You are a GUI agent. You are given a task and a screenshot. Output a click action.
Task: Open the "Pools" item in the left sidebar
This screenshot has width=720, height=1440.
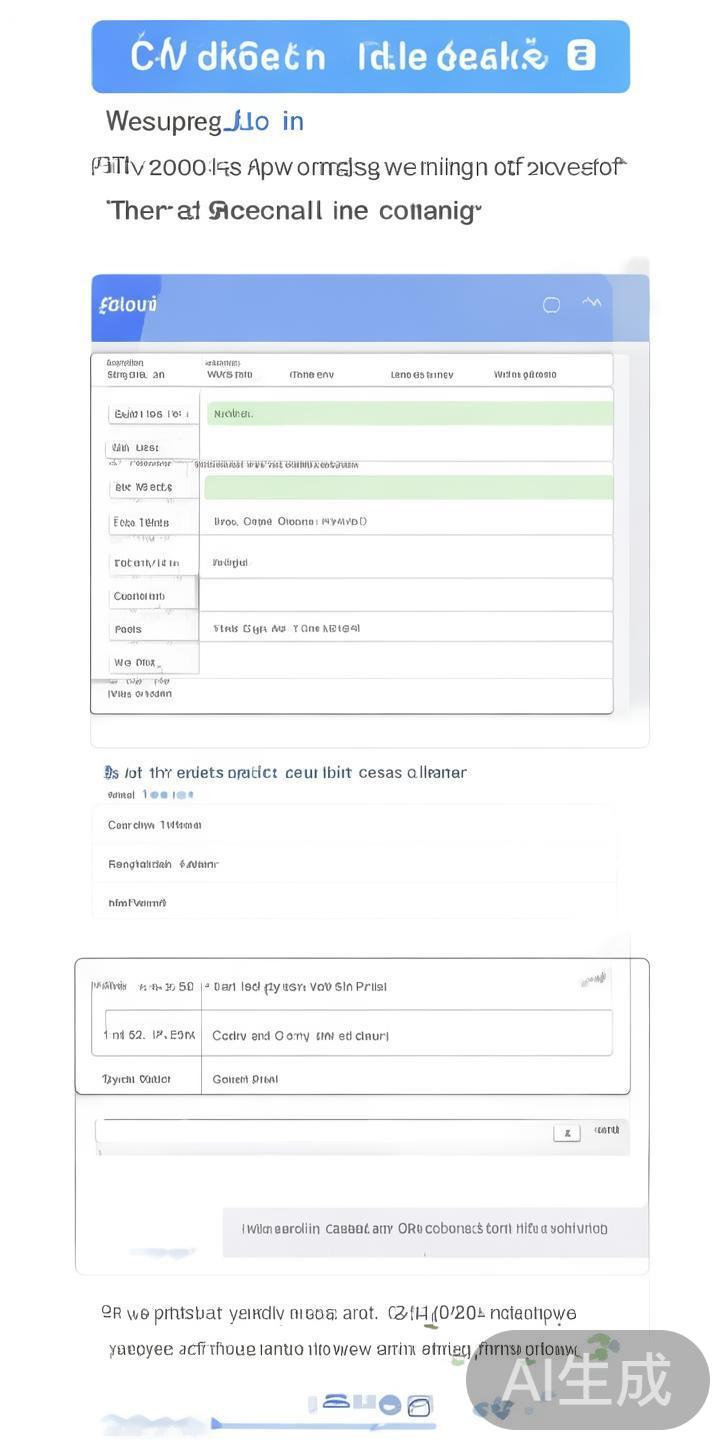[x=129, y=630]
